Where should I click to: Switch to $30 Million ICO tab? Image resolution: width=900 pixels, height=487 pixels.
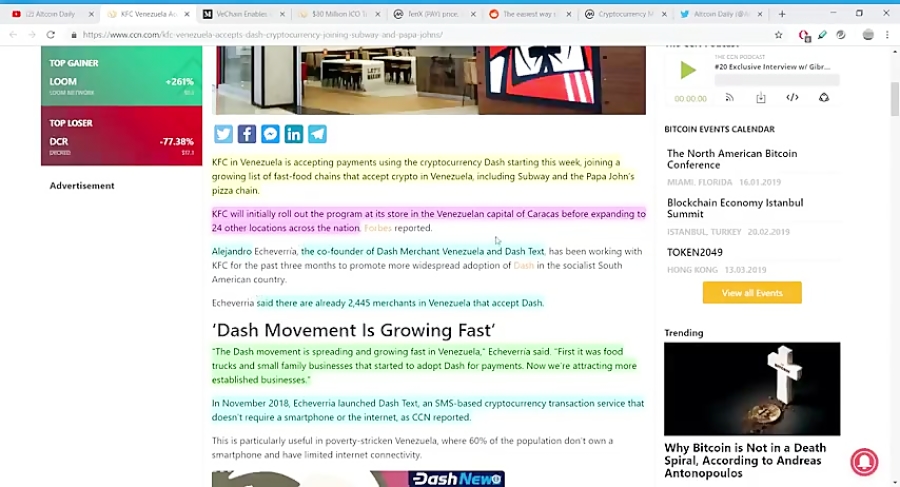340,14
